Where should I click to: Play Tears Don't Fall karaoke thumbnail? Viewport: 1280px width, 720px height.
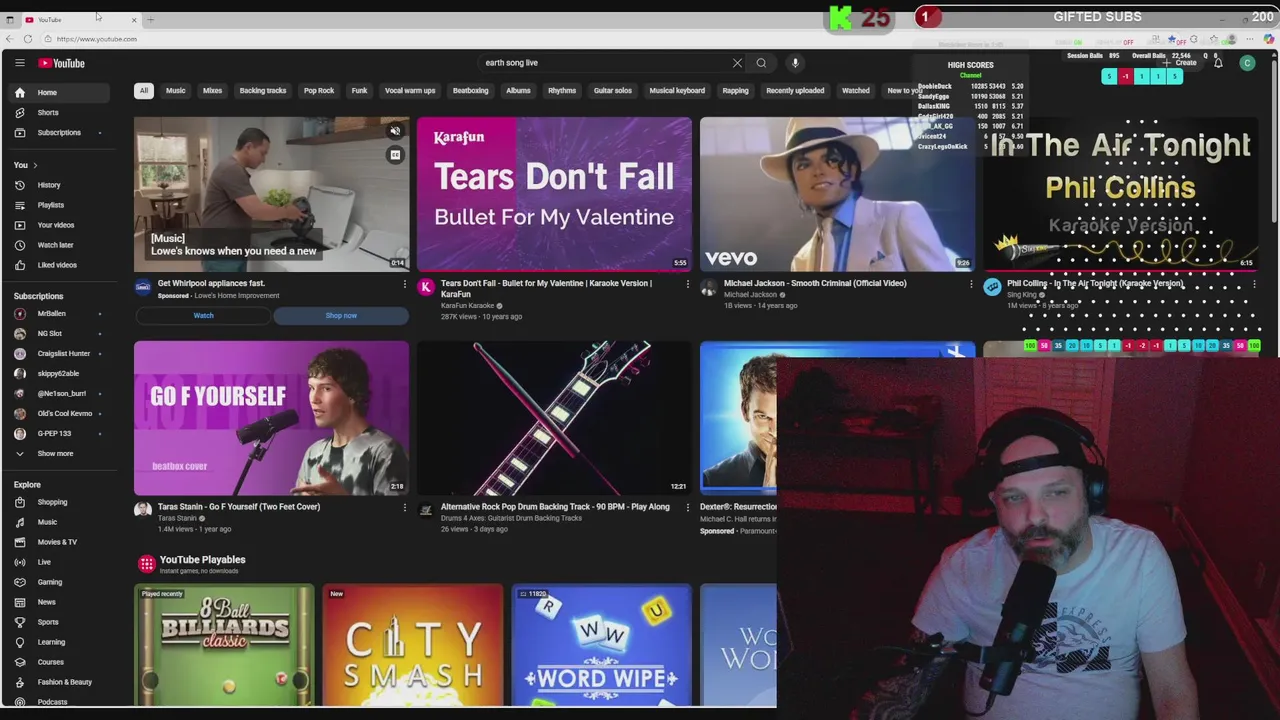pos(554,194)
